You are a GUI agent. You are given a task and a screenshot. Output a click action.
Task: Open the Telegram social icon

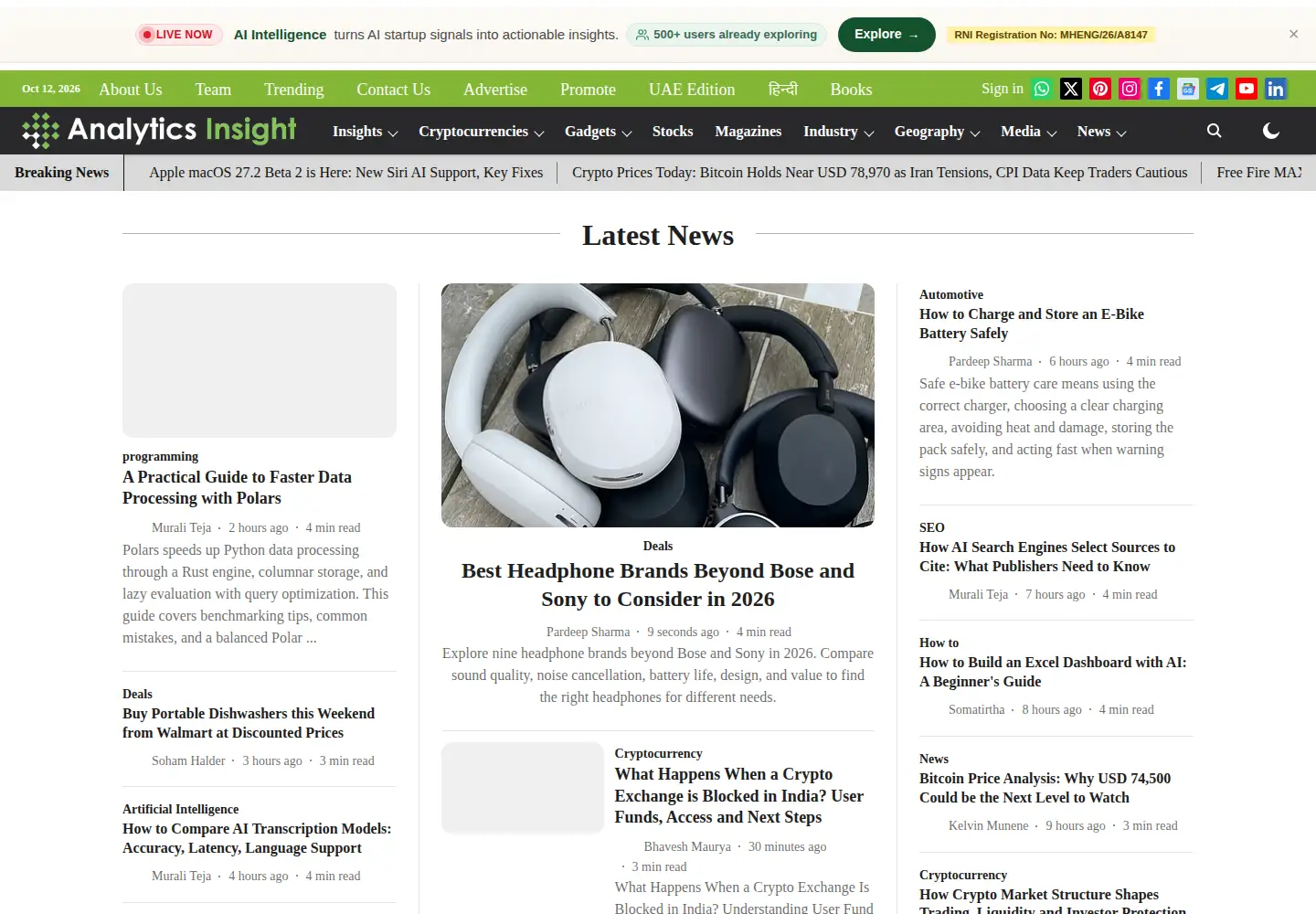[1217, 89]
